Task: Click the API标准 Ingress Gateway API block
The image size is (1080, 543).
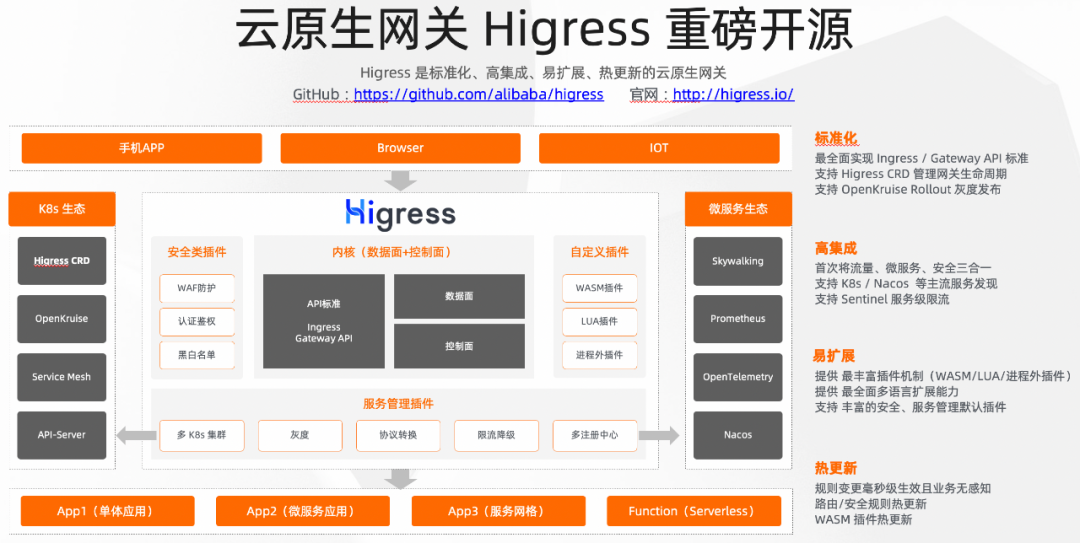Action: coord(324,321)
